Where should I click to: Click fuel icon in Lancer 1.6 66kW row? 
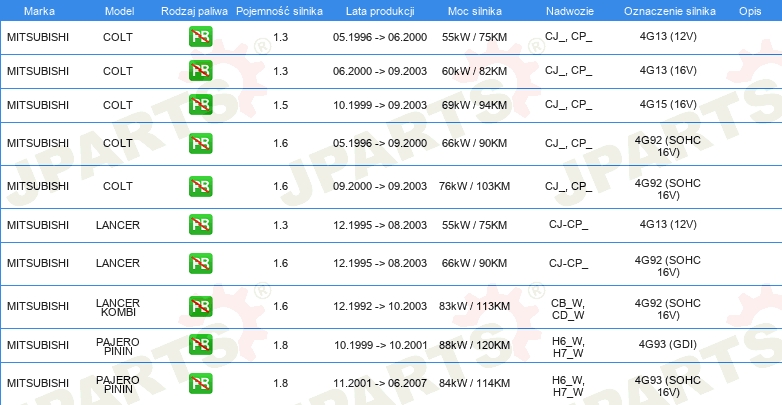200,263
